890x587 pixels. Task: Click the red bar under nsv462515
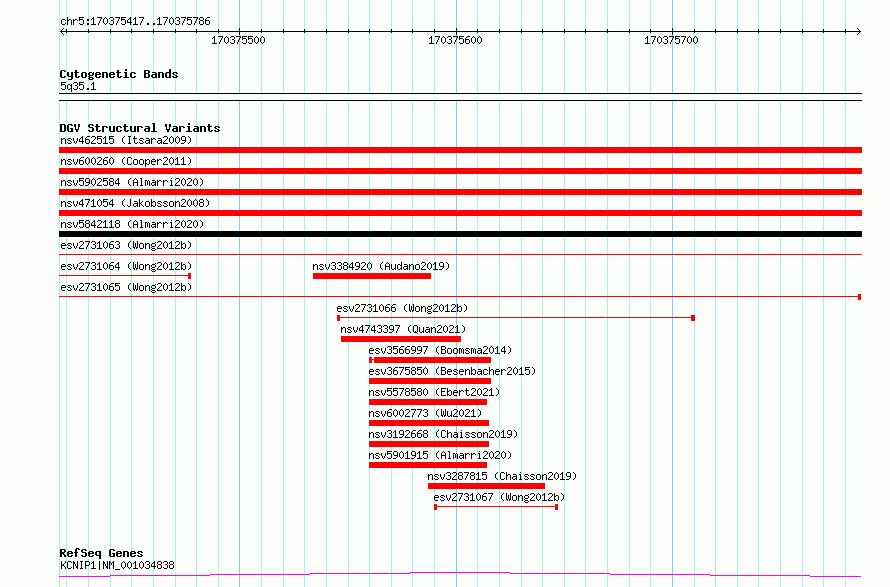460,150
